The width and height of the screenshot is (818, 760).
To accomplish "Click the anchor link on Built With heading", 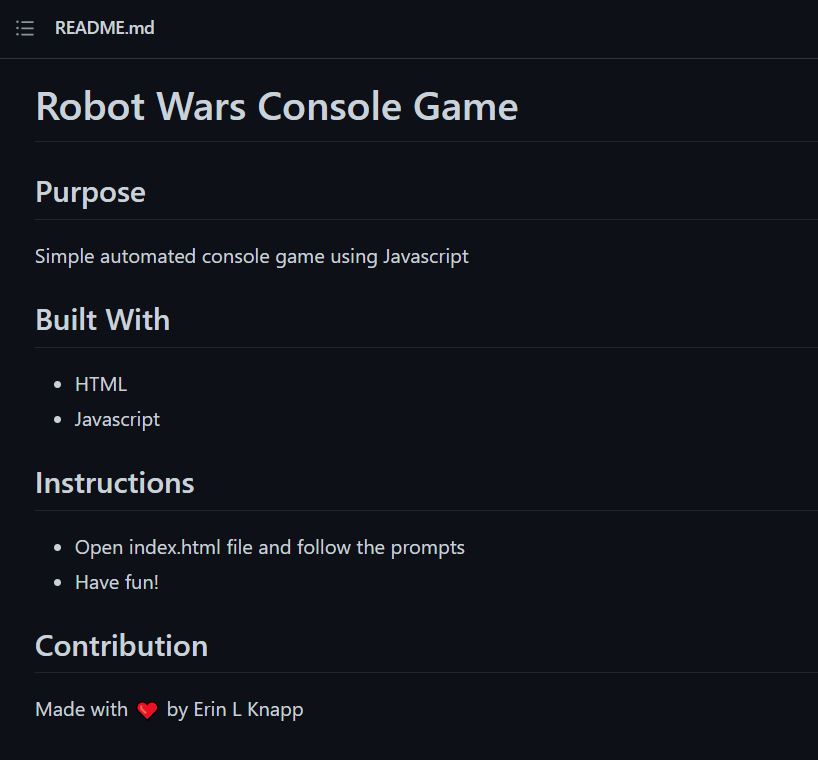I will 20,320.
